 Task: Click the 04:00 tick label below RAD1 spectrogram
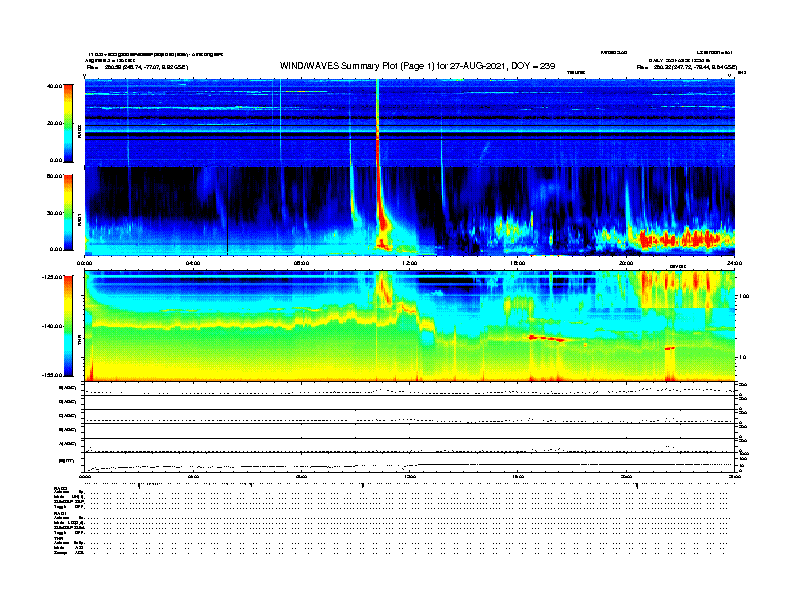[x=193, y=263]
